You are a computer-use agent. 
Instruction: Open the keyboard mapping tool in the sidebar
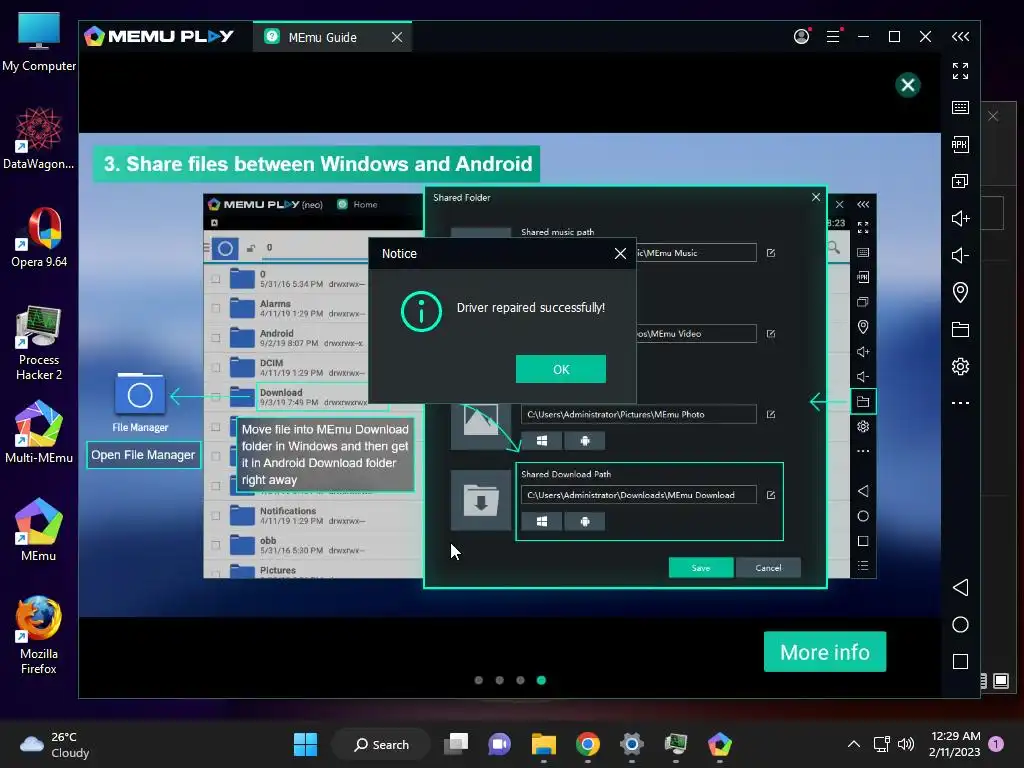coord(960,107)
